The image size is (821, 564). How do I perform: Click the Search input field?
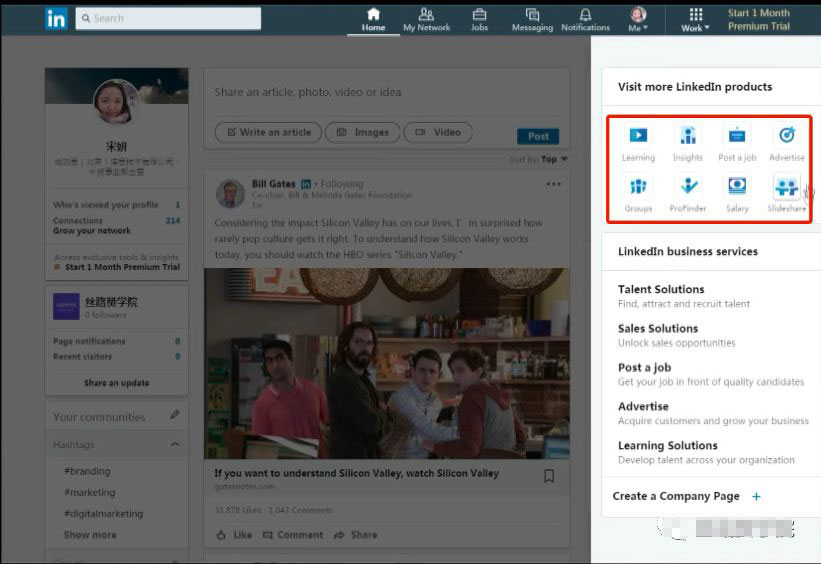168,18
